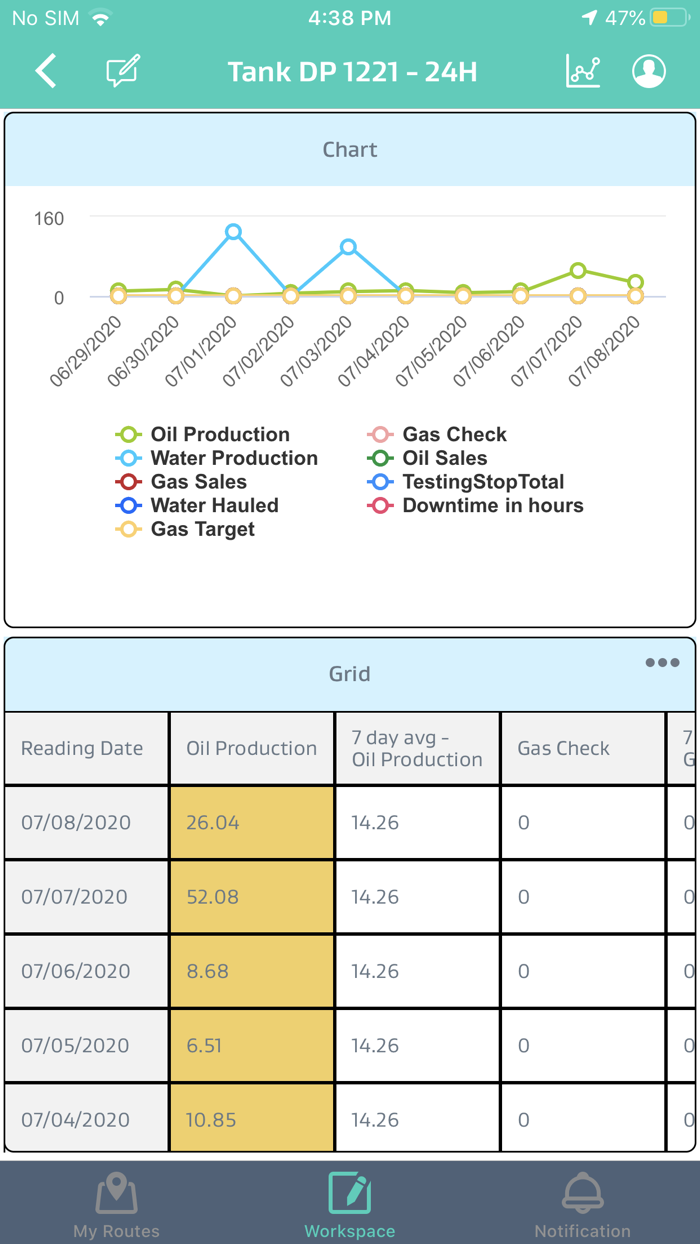Tap the Water Production peak on 07/01/2020
The width and height of the screenshot is (700, 1244).
pos(233,232)
